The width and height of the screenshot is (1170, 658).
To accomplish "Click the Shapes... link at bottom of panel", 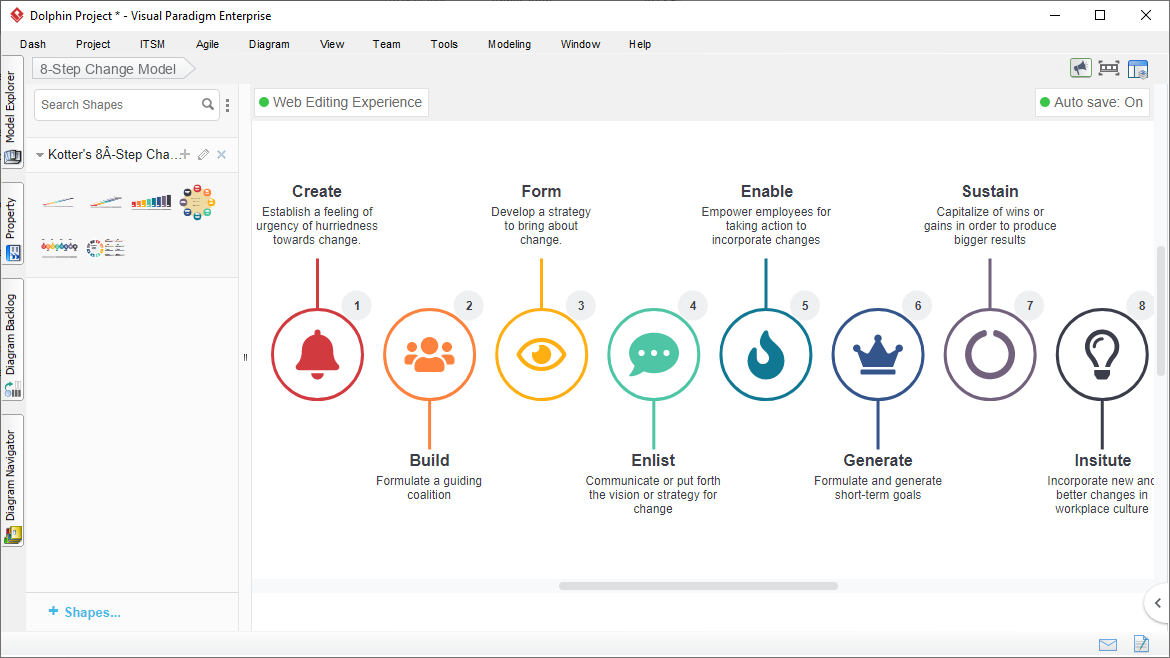I will (x=83, y=611).
